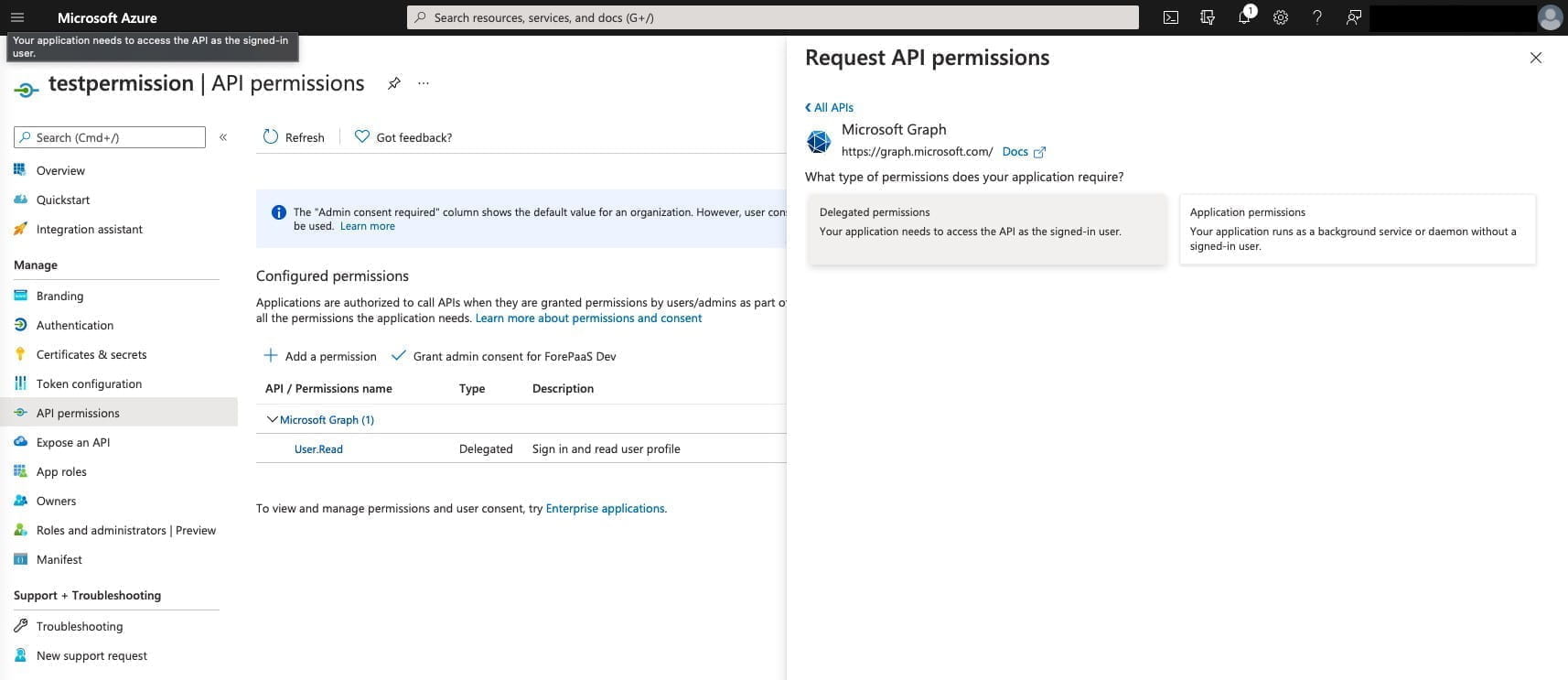Viewport: 1568px width, 680px height.
Task: Open the feedback icon in top bar
Action: [1354, 17]
